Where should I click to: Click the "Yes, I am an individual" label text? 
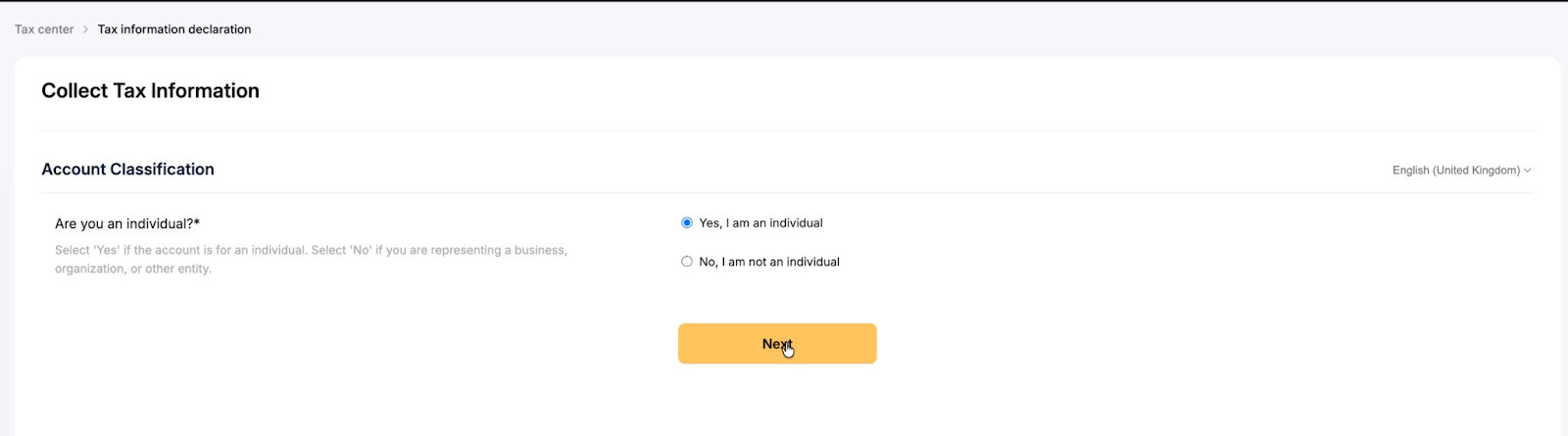760,223
